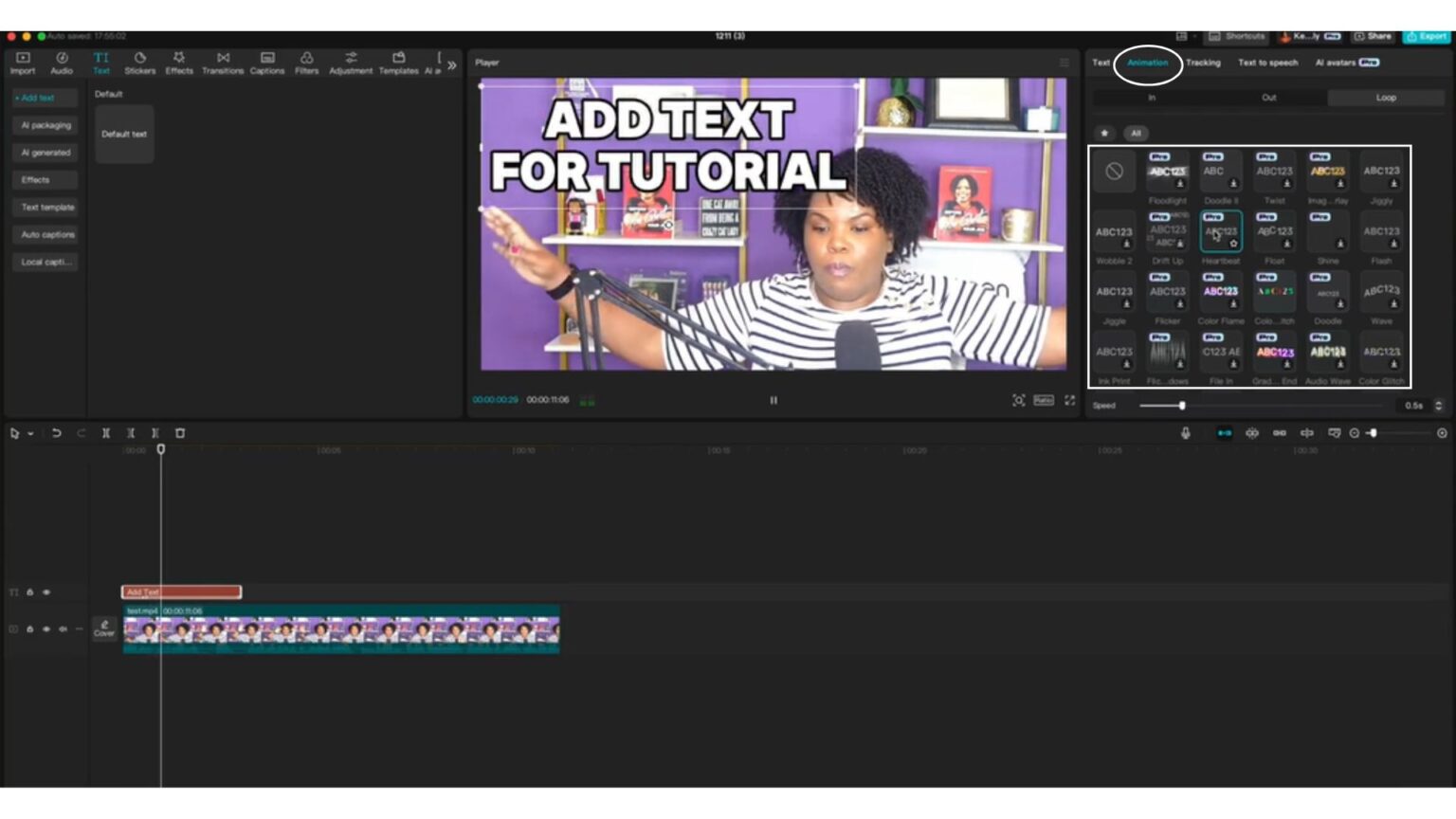Open the Stickers panel
This screenshot has width=1456, height=819.
point(140,63)
